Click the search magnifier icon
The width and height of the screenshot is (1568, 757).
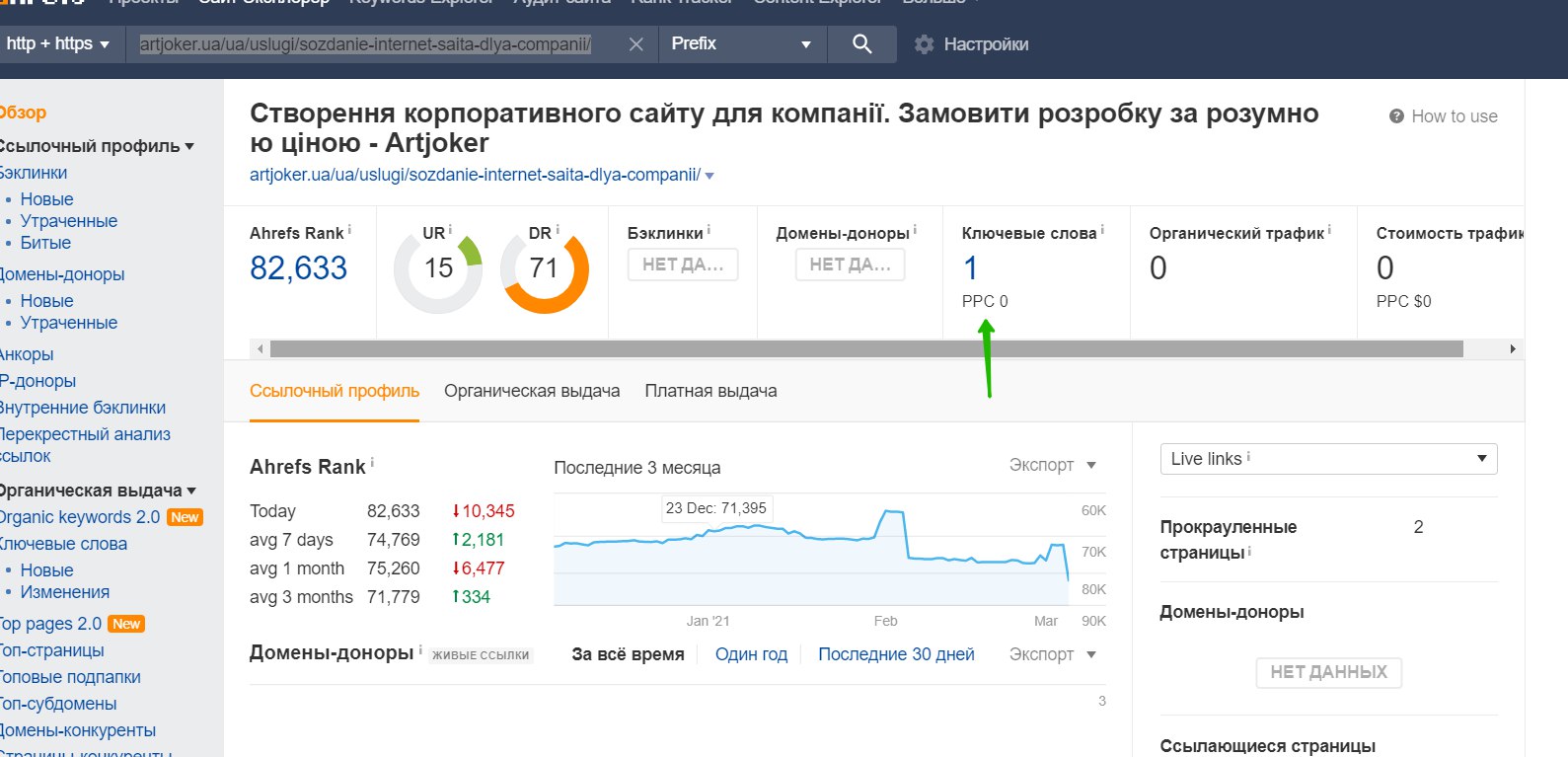tap(861, 43)
